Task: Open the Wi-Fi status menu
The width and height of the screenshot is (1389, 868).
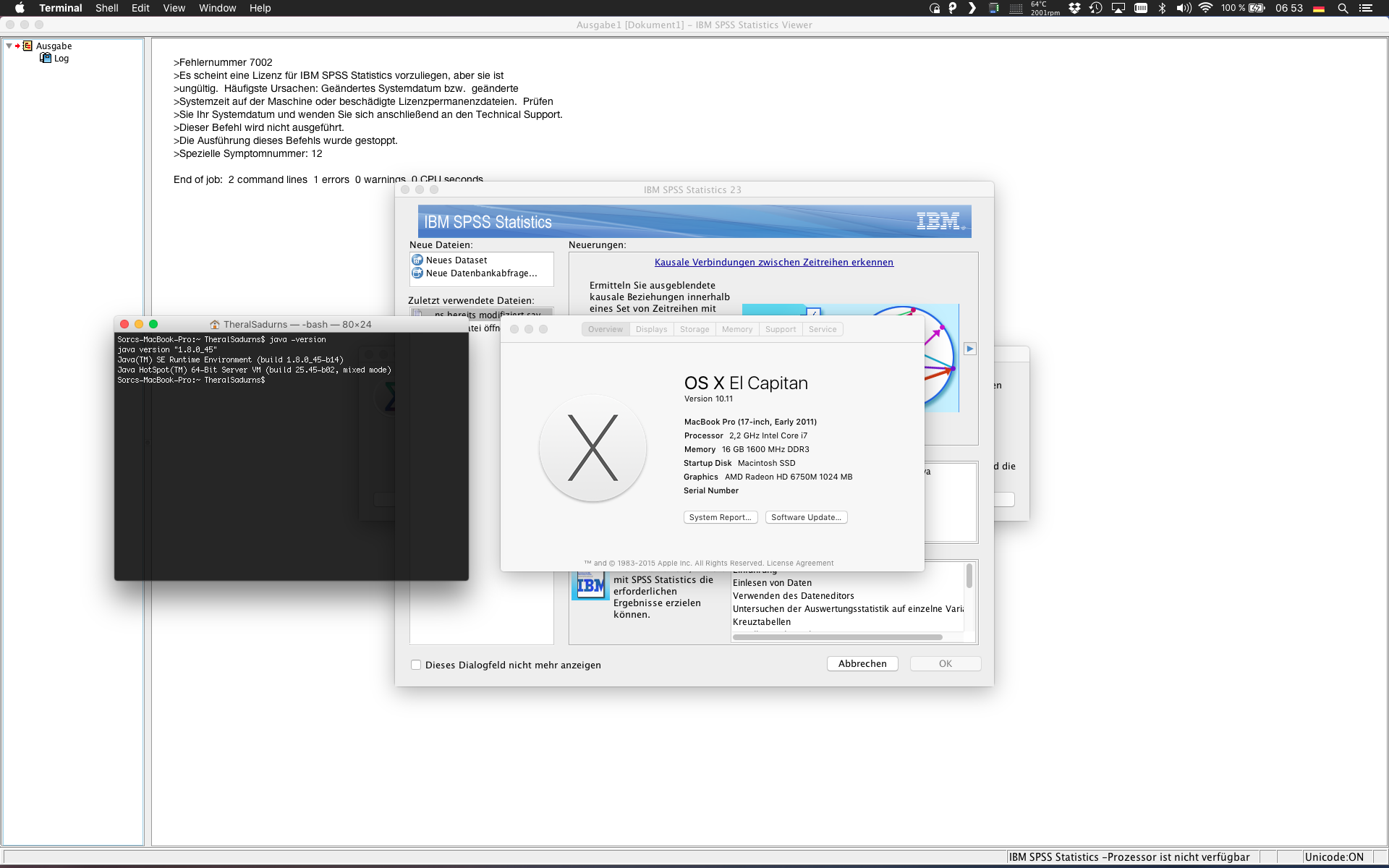Action: coord(1205,8)
